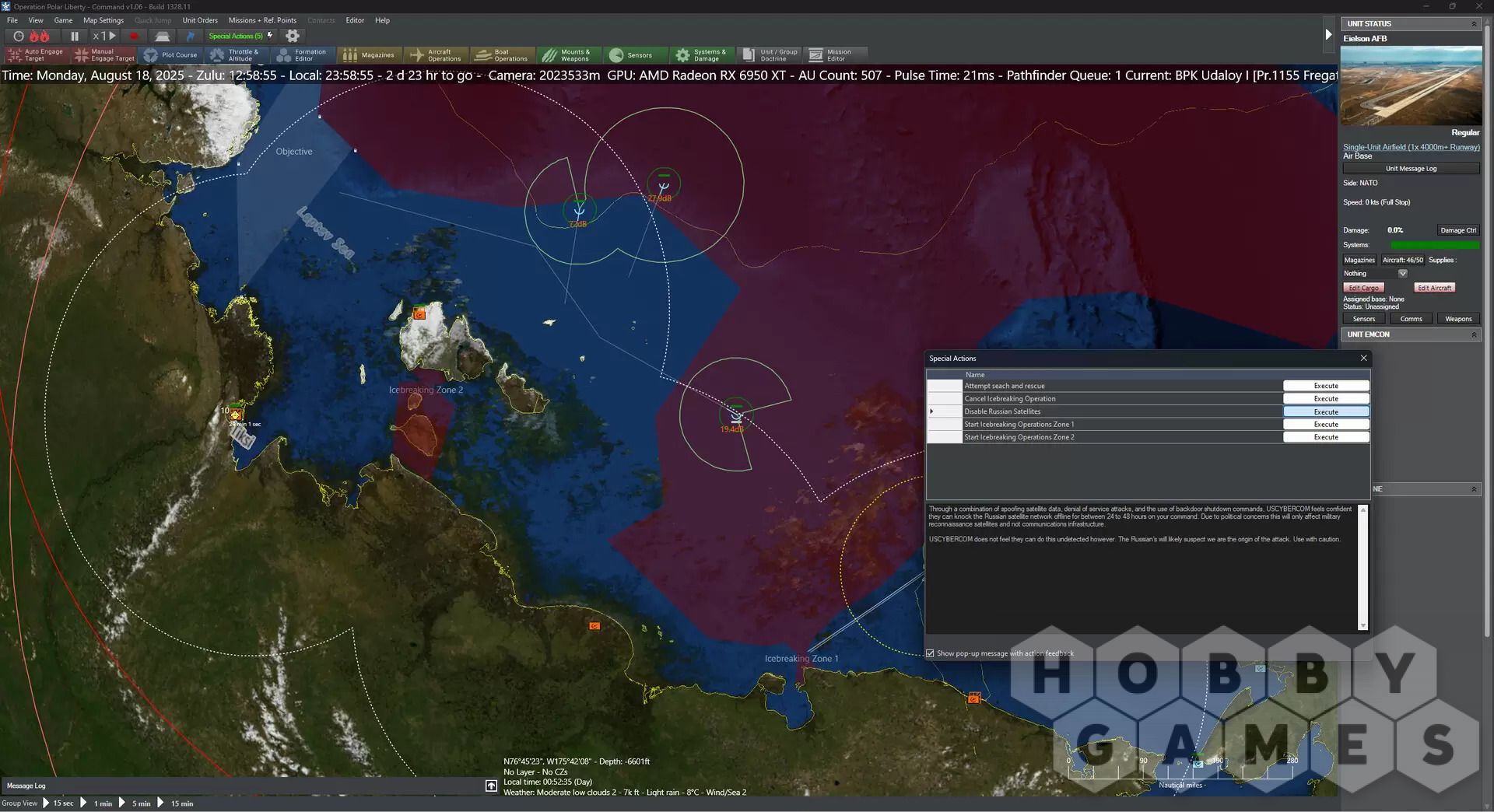Click the Aircraft: 46/50 button

click(x=1402, y=260)
